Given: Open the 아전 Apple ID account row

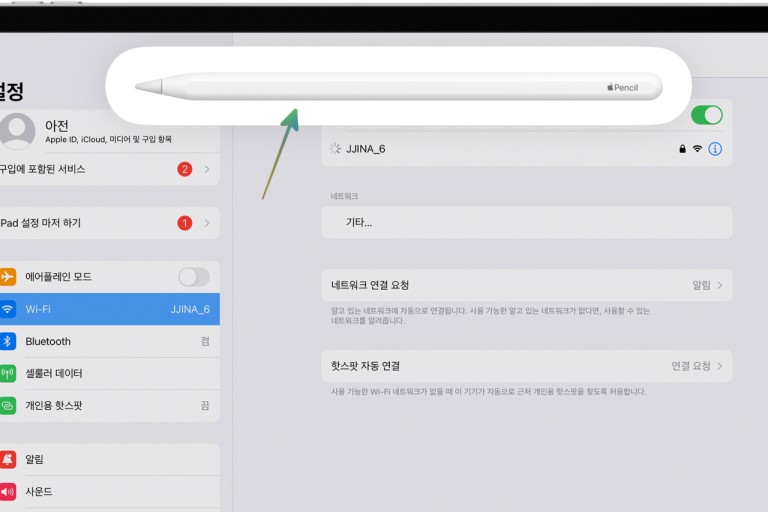Looking at the screenshot, I should [110, 131].
